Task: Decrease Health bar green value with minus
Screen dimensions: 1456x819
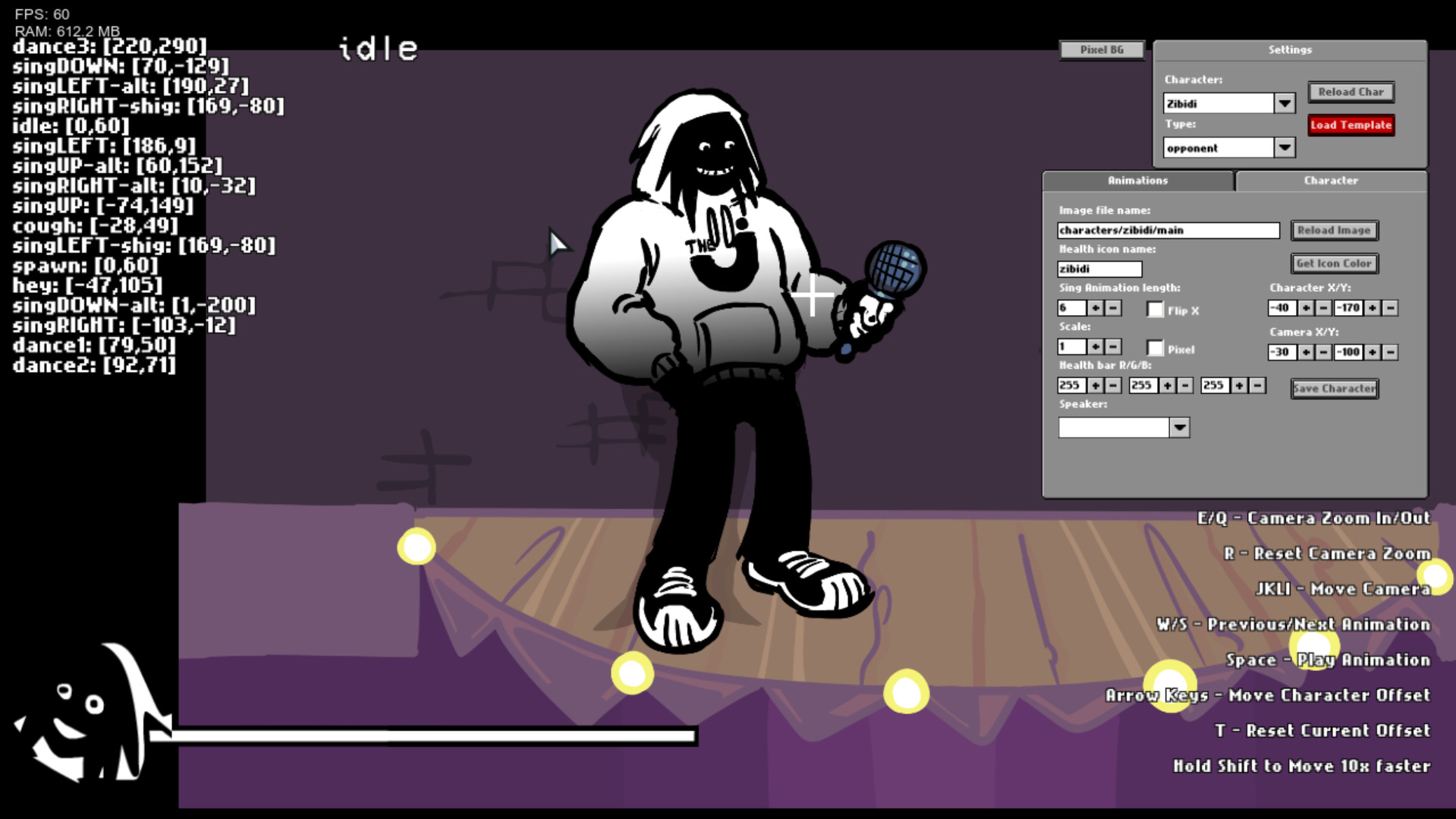Action: pos(1185,385)
